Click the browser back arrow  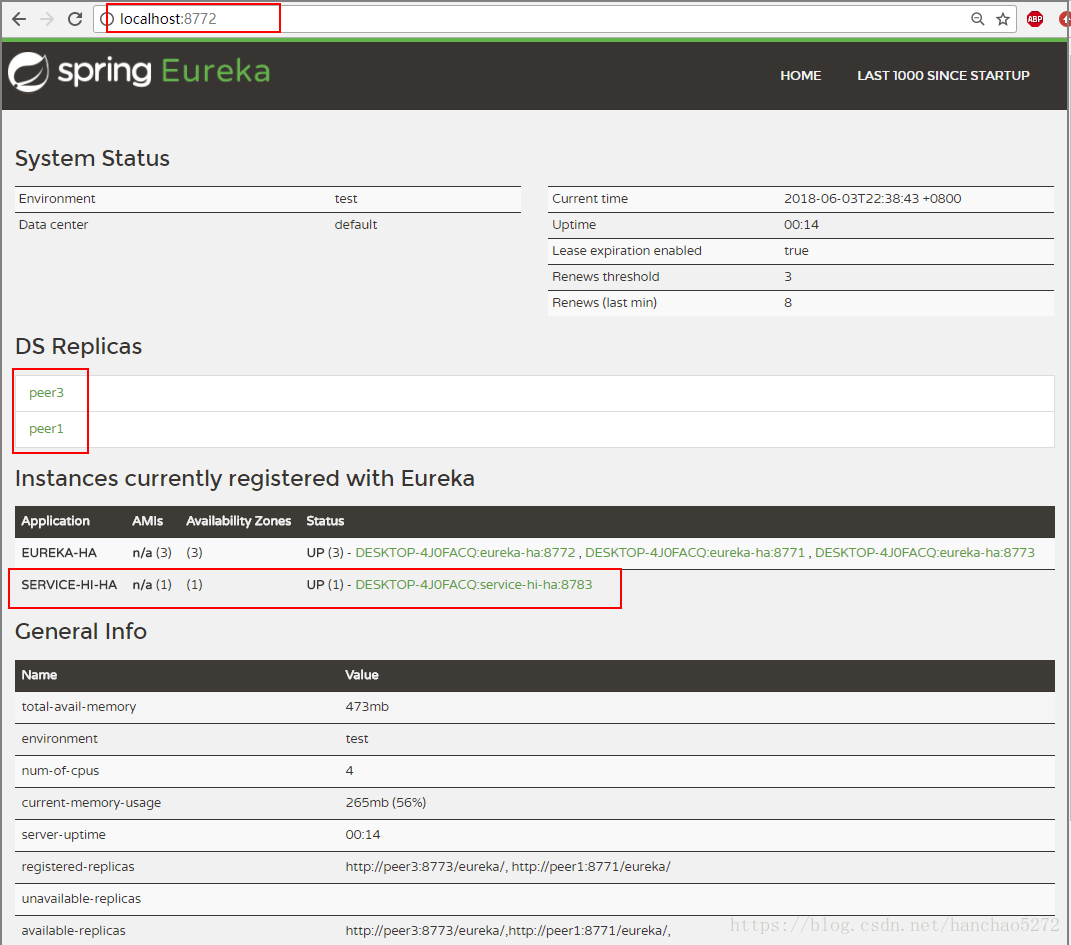point(19,19)
